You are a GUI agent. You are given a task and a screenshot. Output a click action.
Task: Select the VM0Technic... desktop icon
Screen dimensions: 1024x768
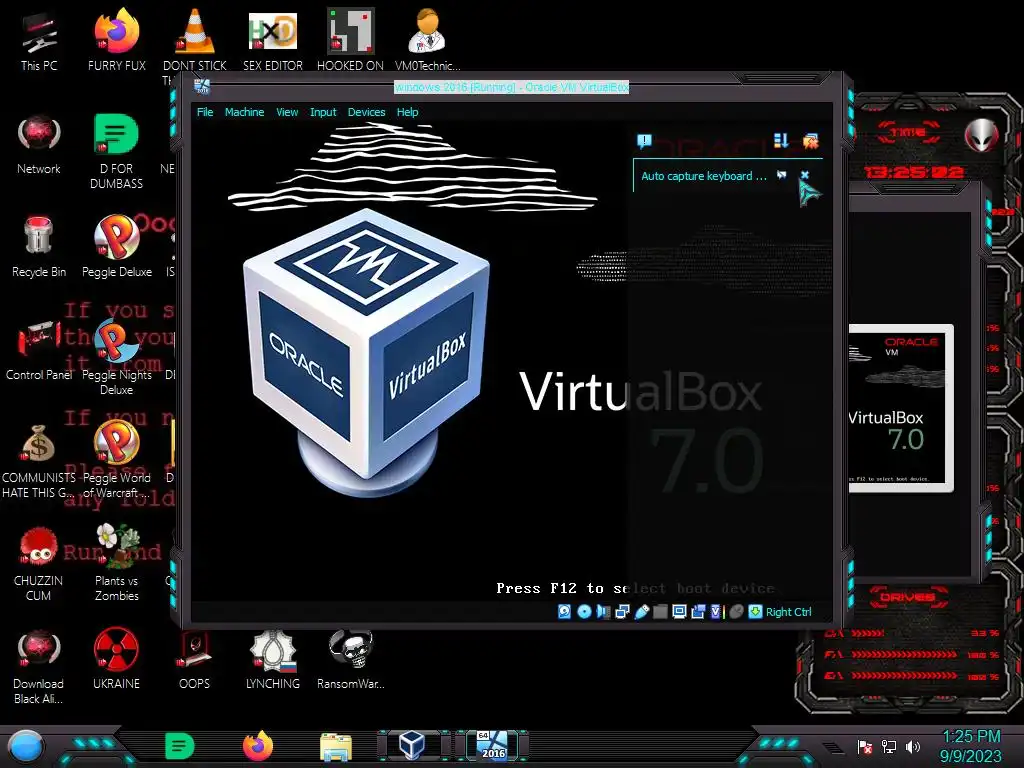(427, 40)
